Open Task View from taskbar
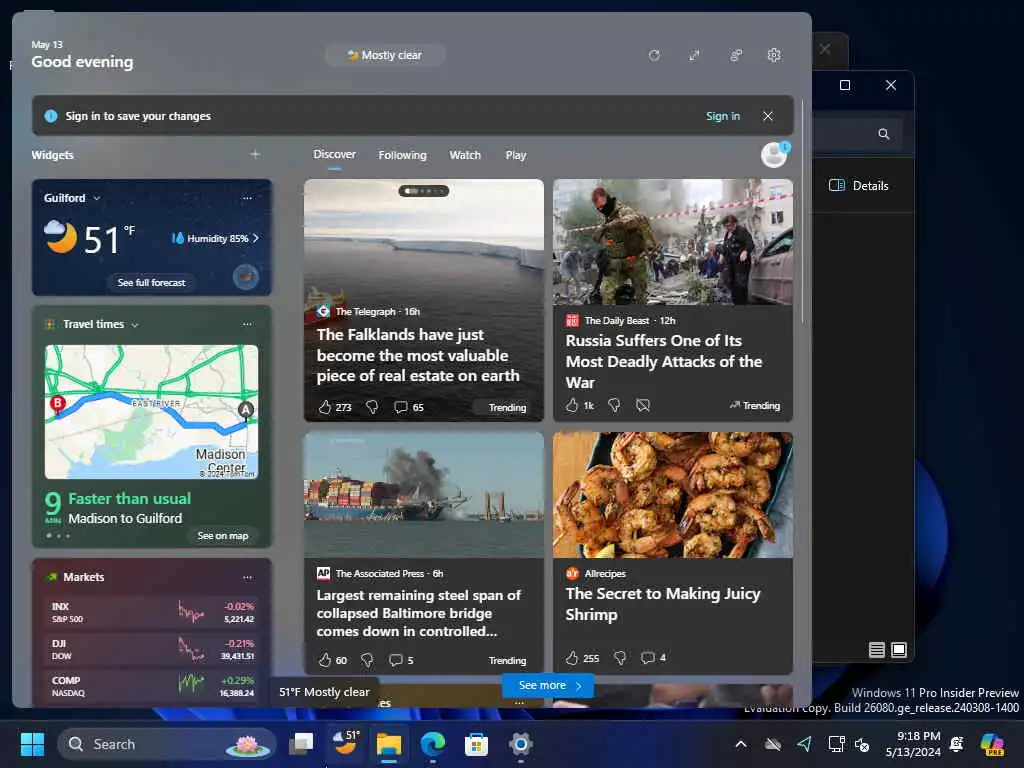Screen dimensions: 1024x768 click(302, 744)
